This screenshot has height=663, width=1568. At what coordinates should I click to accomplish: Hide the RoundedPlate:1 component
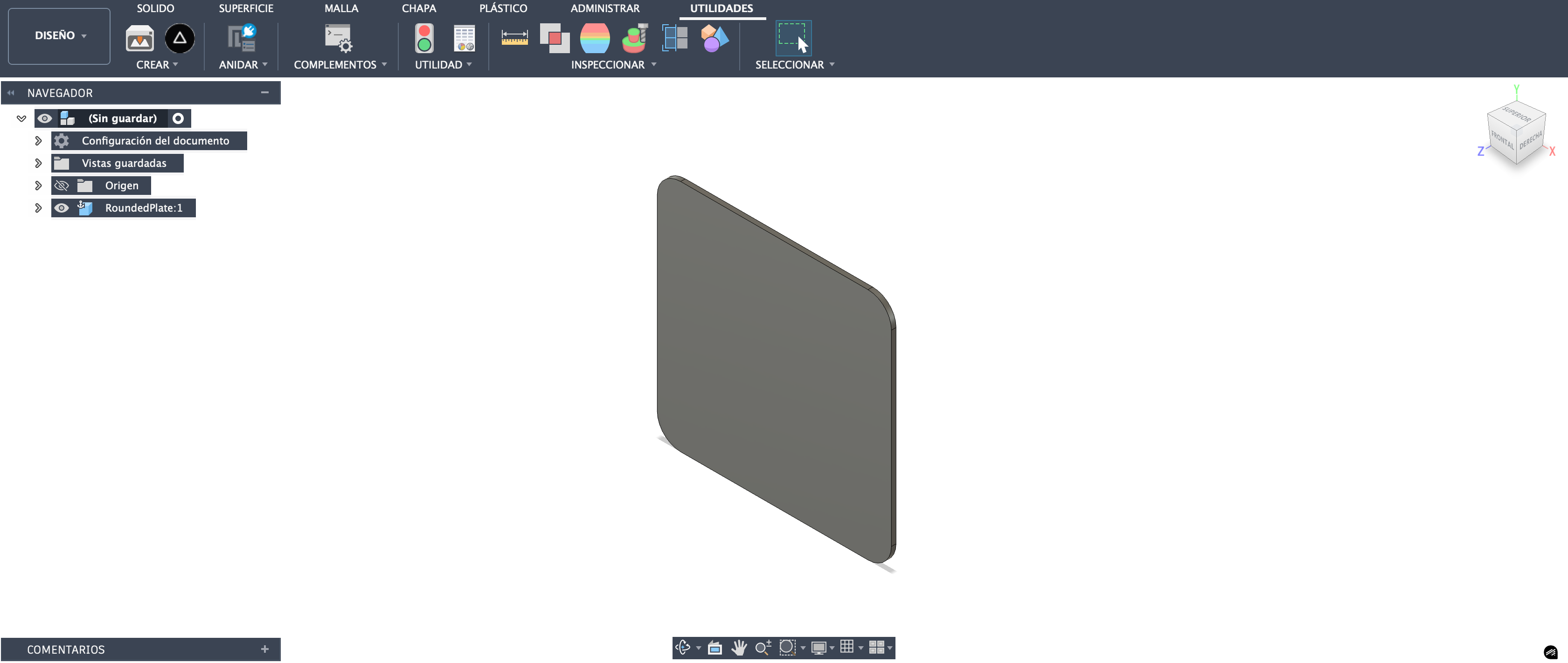coord(62,207)
